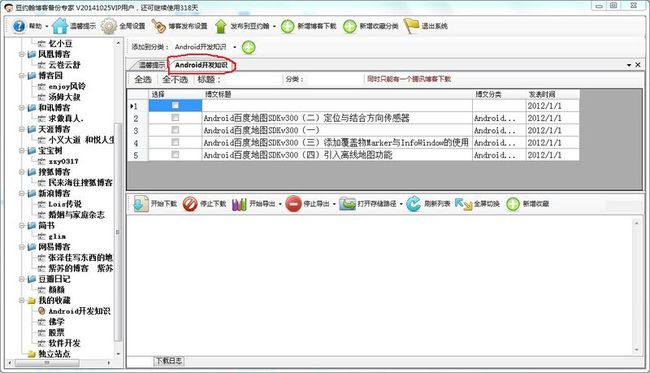Click 新增收藏 green plus icon
This screenshot has height=373, width=650.
click(513, 204)
